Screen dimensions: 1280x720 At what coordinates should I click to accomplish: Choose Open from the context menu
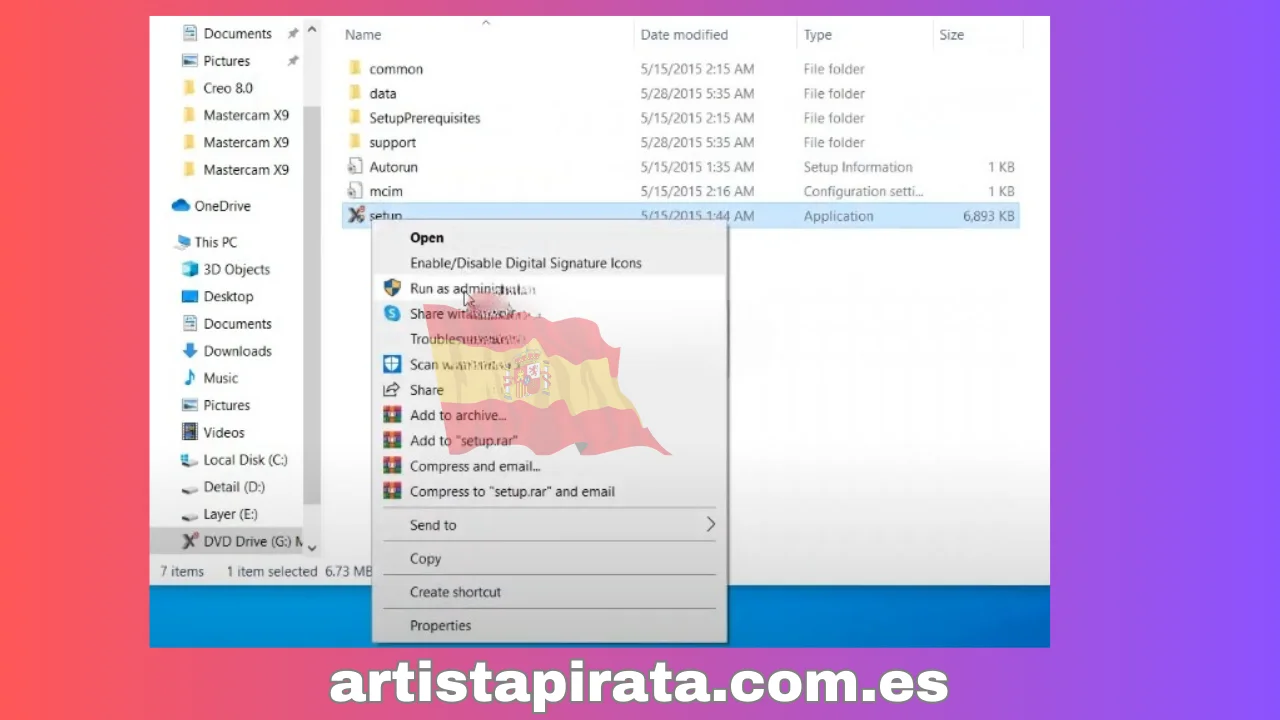[x=427, y=237]
